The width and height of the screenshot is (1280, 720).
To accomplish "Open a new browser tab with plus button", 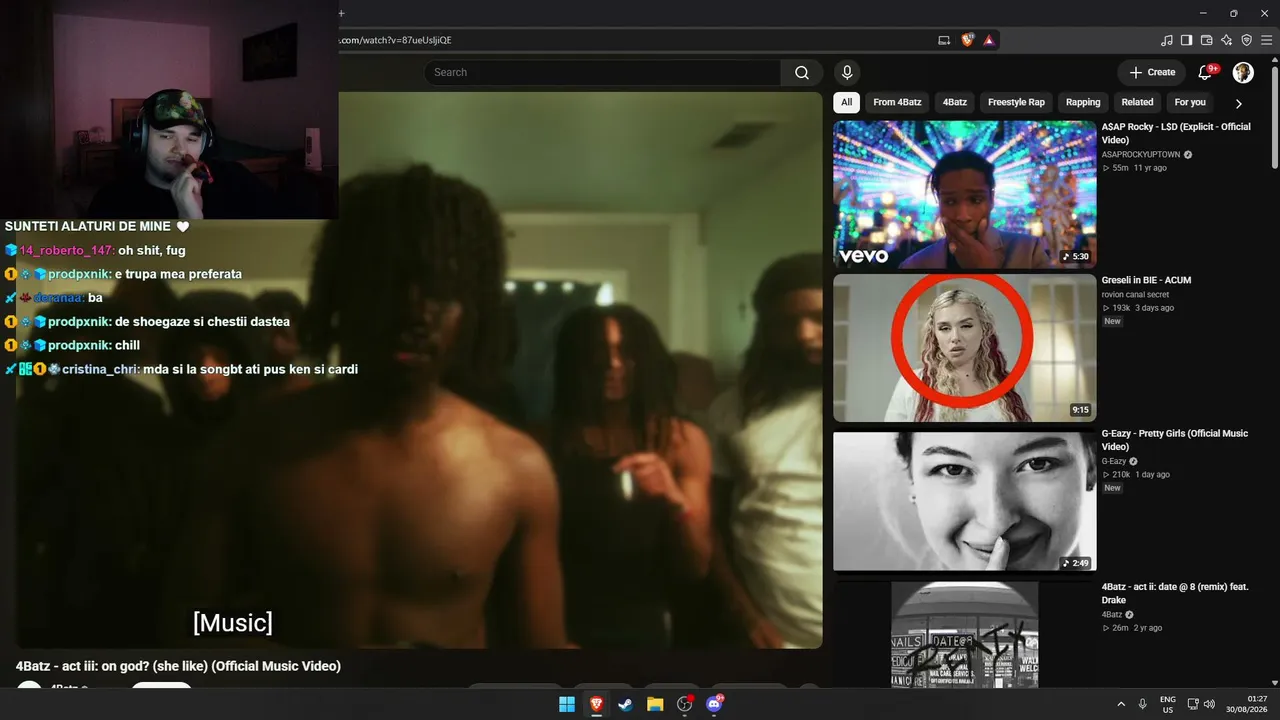I will tap(340, 13).
